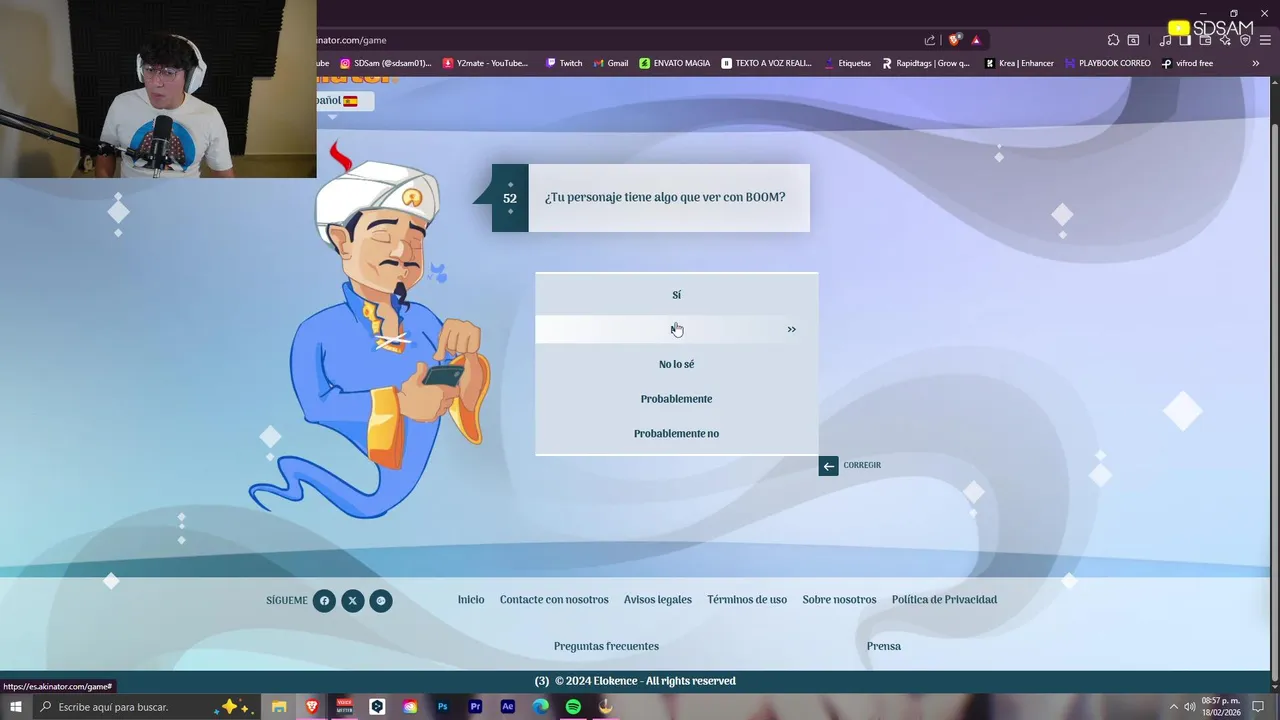The height and width of the screenshot is (720, 1280).
Task: Answer "Sí" to the BOOM question
Action: (x=676, y=295)
